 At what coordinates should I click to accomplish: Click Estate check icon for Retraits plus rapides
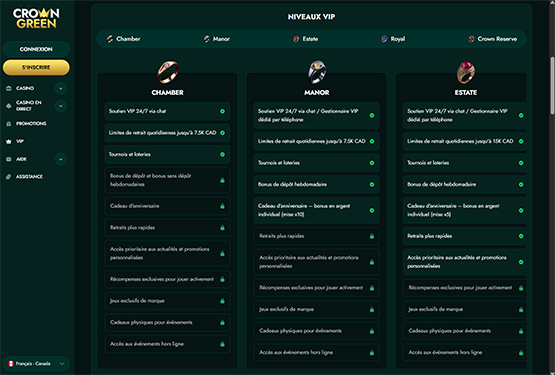pyautogui.click(x=521, y=236)
